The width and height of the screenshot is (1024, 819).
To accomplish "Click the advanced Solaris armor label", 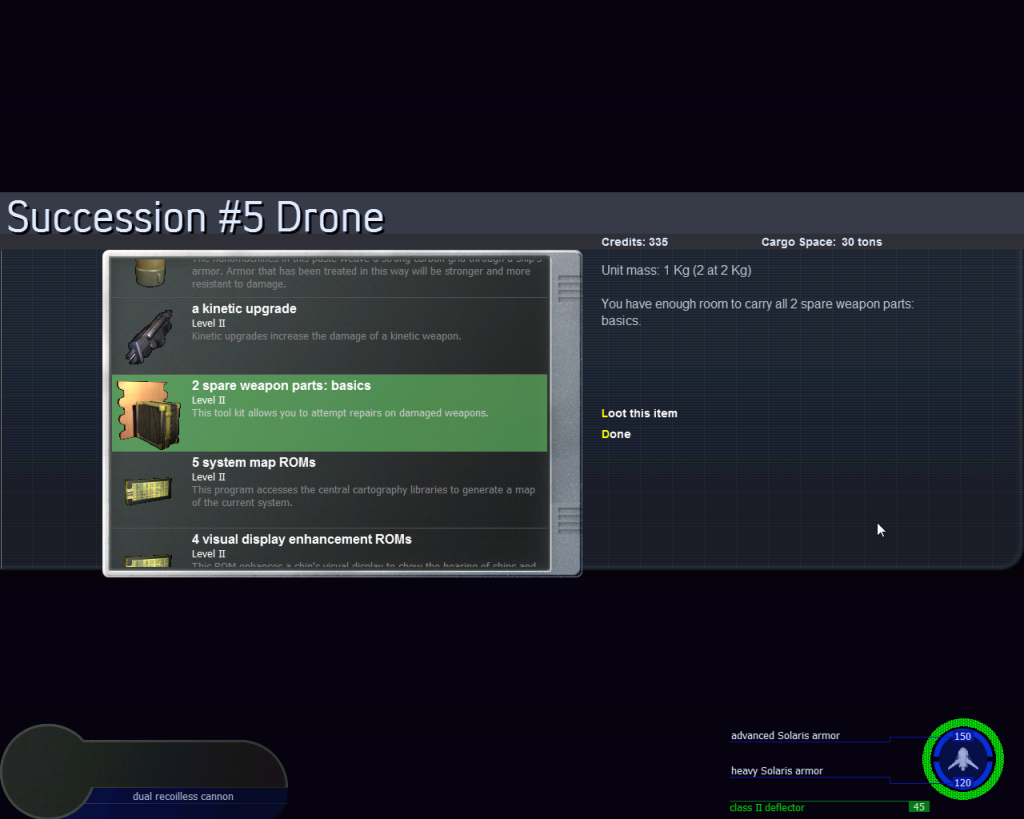I will [785, 735].
